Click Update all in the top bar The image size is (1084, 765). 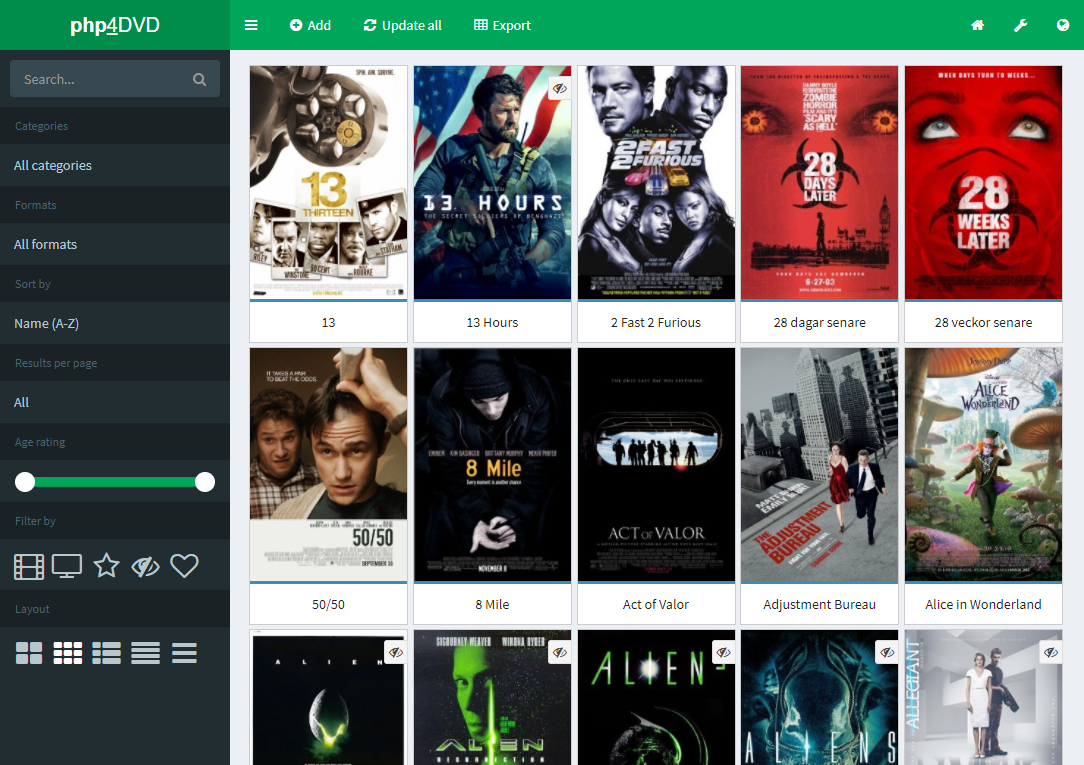pos(402,25)
